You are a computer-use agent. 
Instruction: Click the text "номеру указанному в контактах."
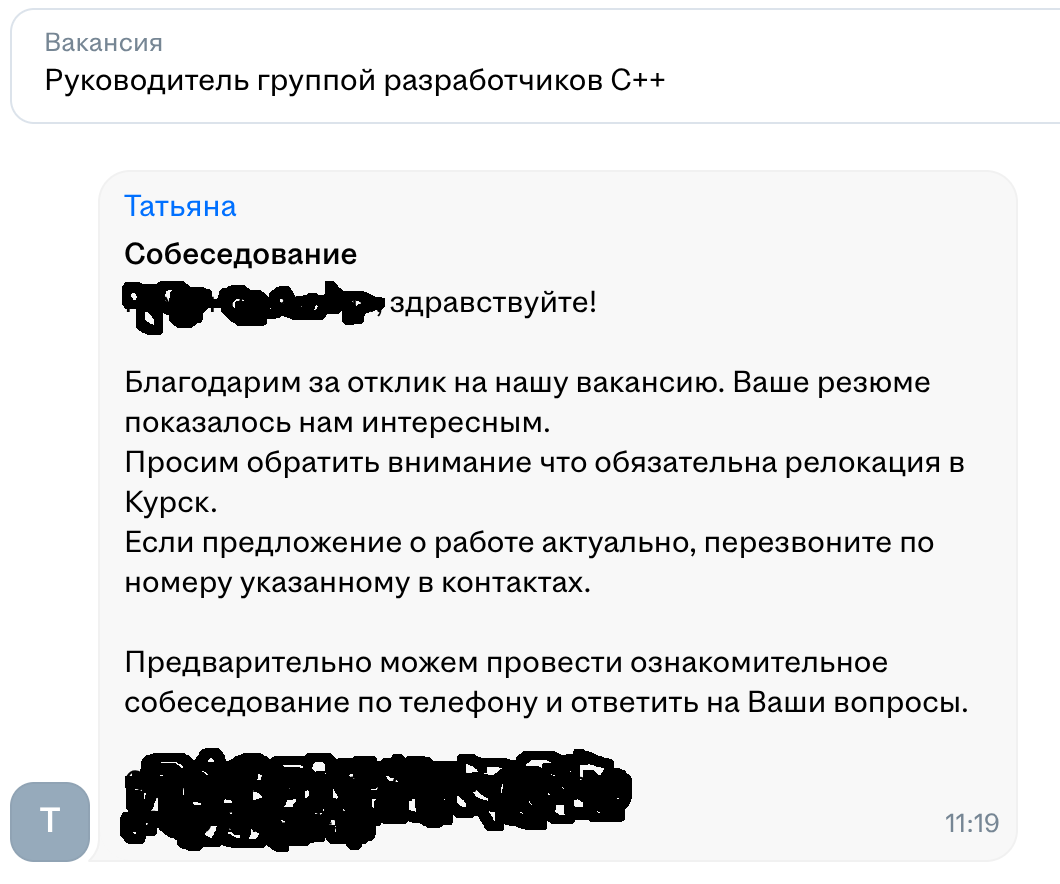(x=357, y=583)
